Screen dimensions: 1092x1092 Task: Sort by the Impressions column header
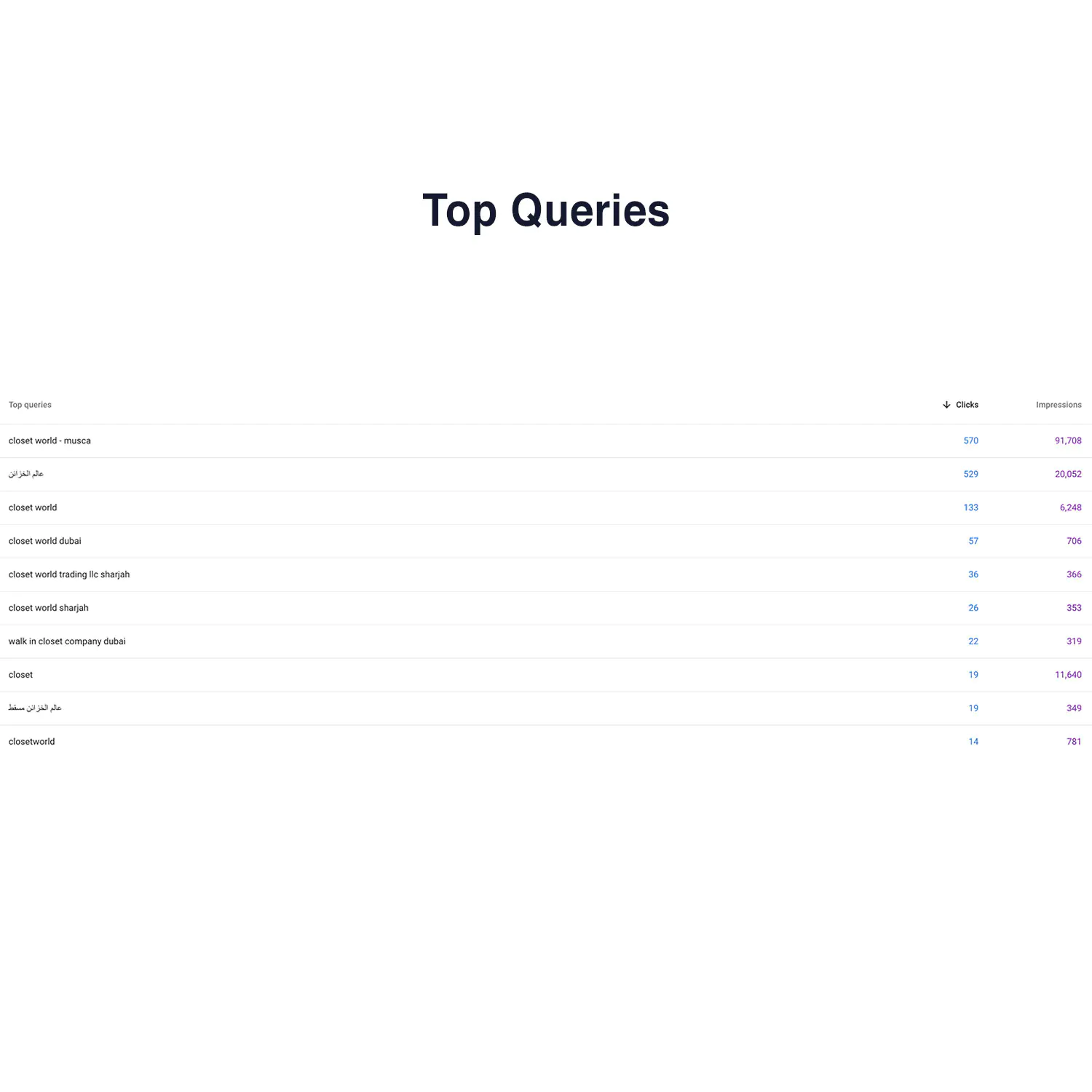(1059, 405)
